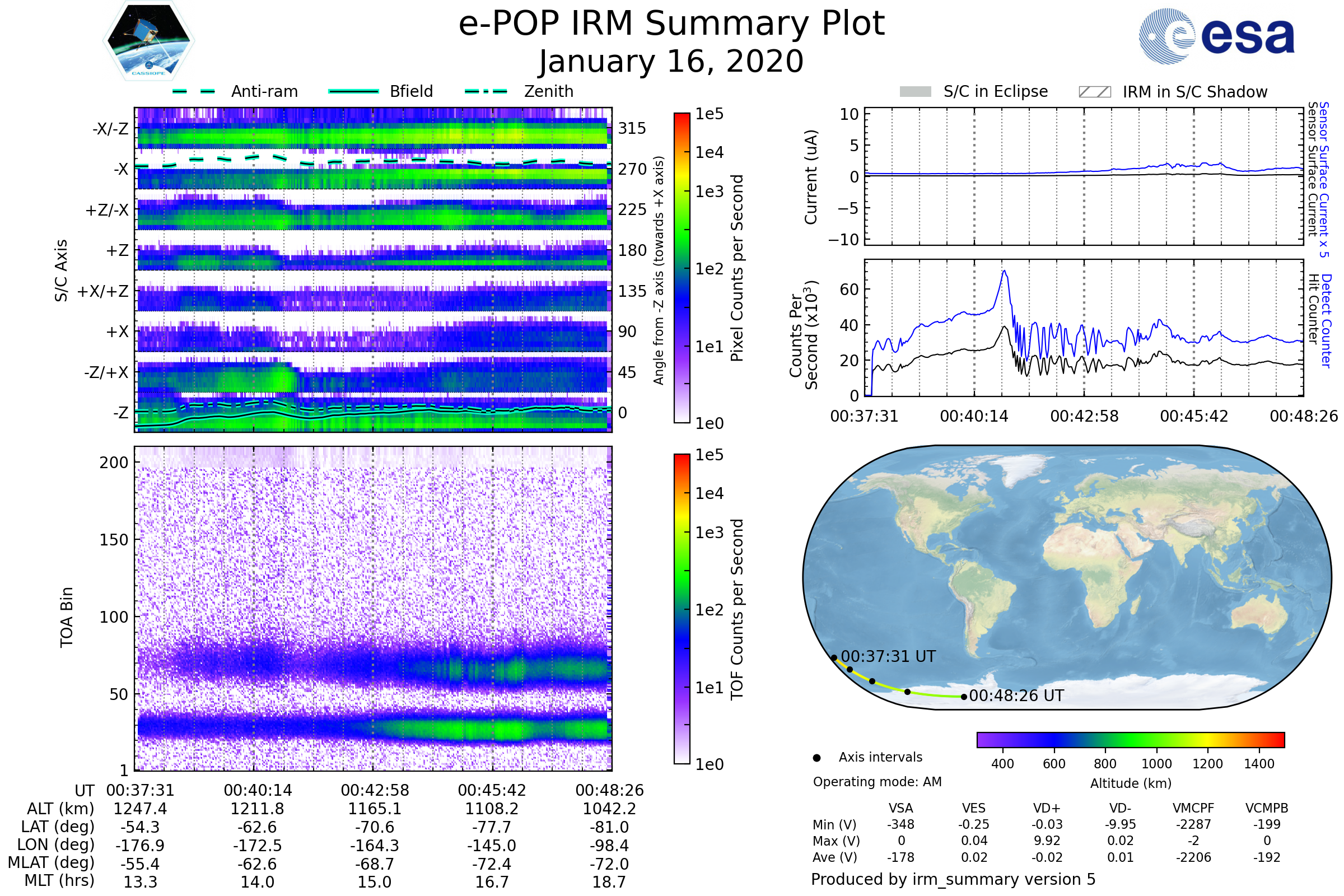The image size is (1344, 896).
Task: Click the ESA logo
Action: pos(1216,36)
